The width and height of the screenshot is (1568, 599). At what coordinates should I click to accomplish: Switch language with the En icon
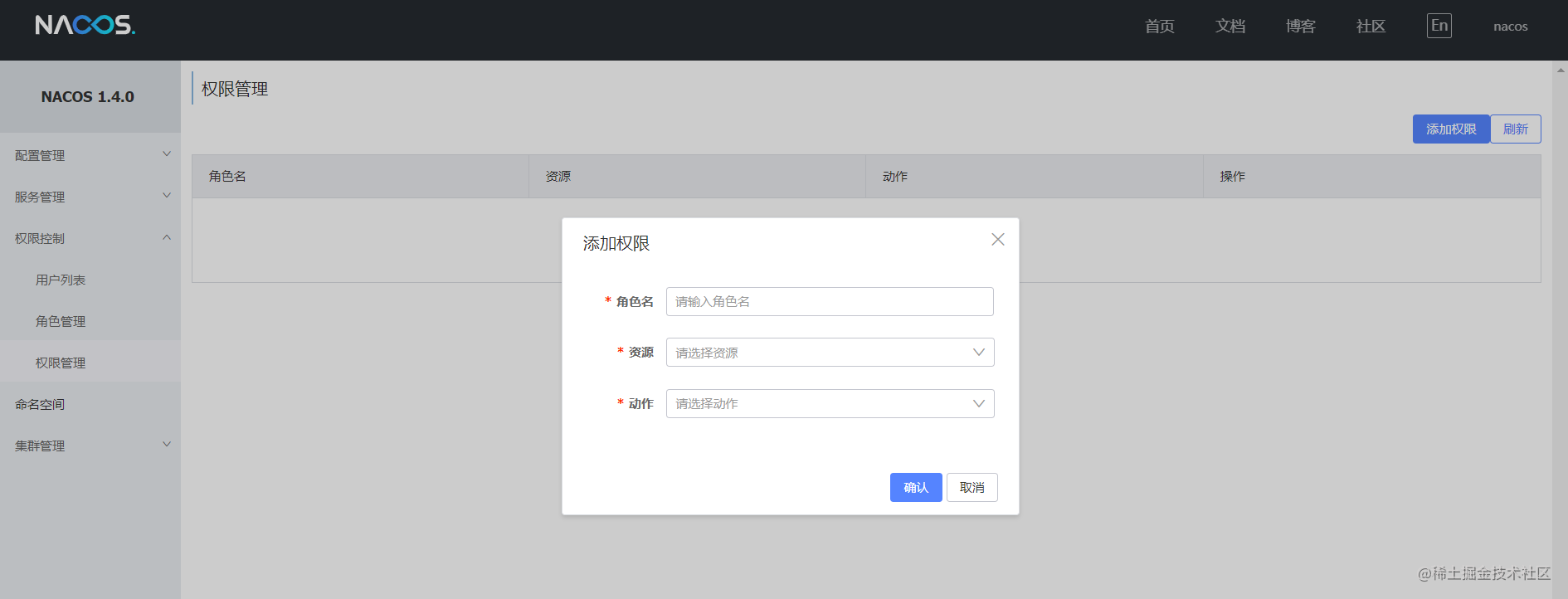(1439, 26)
